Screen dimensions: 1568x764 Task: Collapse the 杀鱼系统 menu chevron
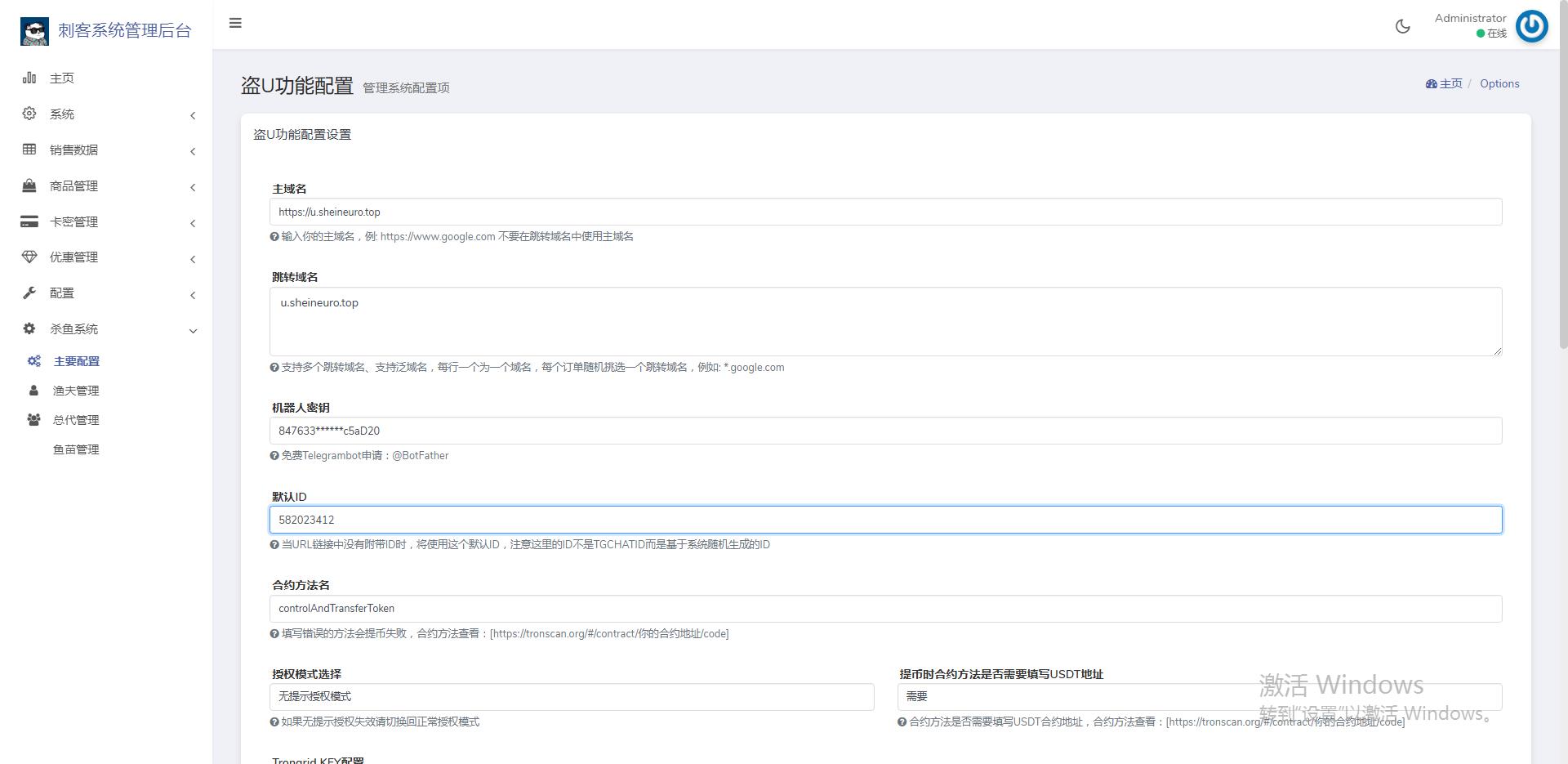[193, 331]
